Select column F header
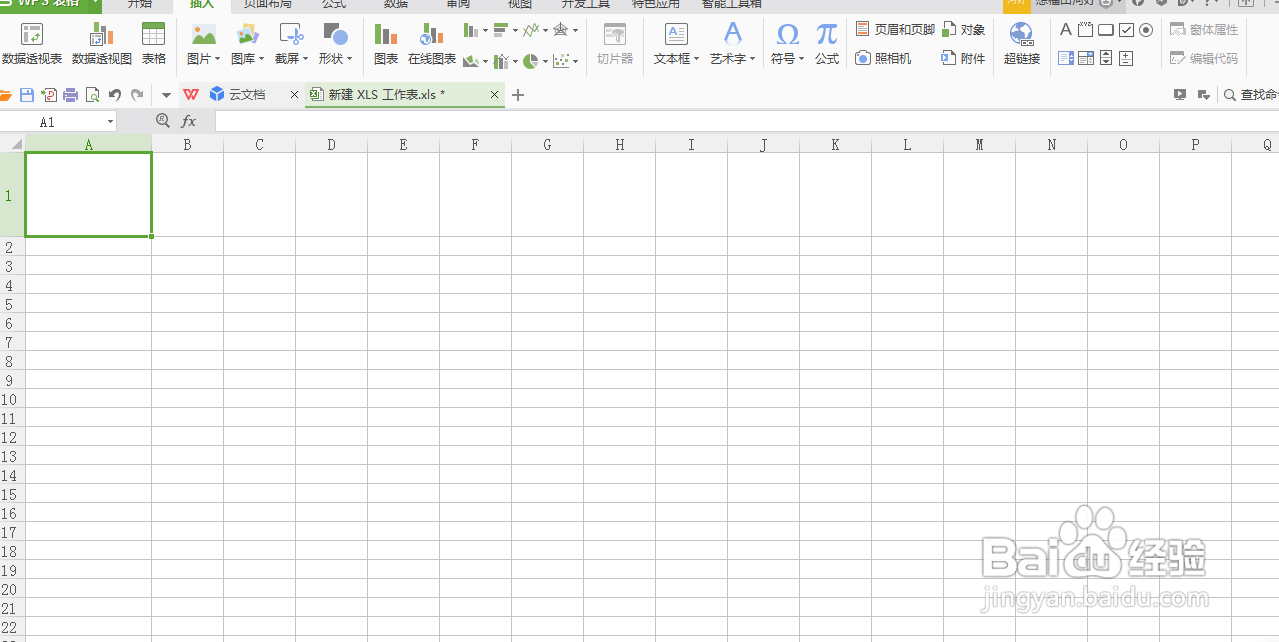 475,144
